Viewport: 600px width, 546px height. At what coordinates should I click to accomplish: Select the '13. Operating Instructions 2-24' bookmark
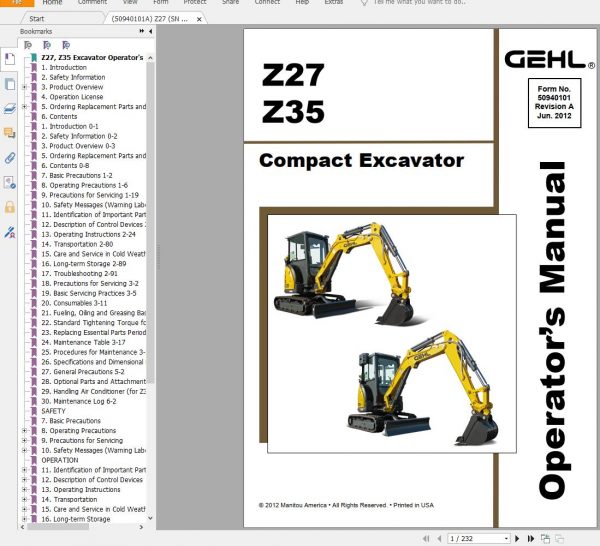(x=88, y=234)
